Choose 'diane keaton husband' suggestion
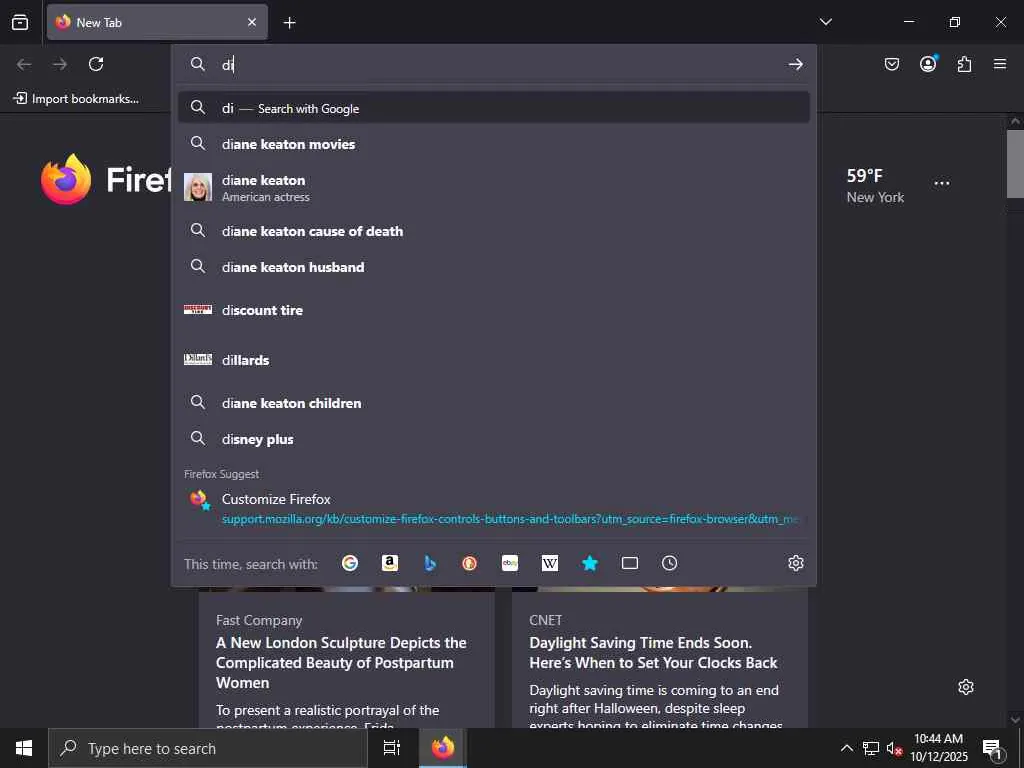 coord(494,266)
